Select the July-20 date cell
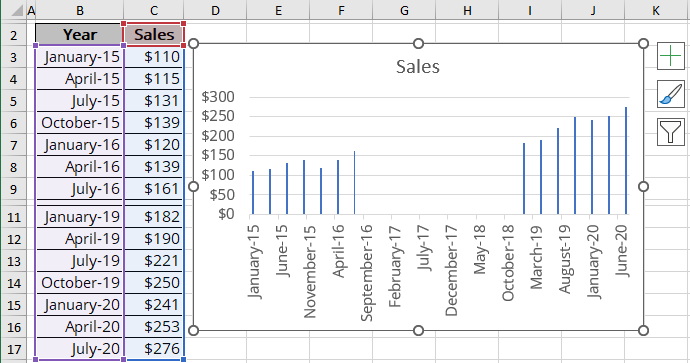Image resolution: width=690 pixels, height=363 pixels. click(80, 349)
